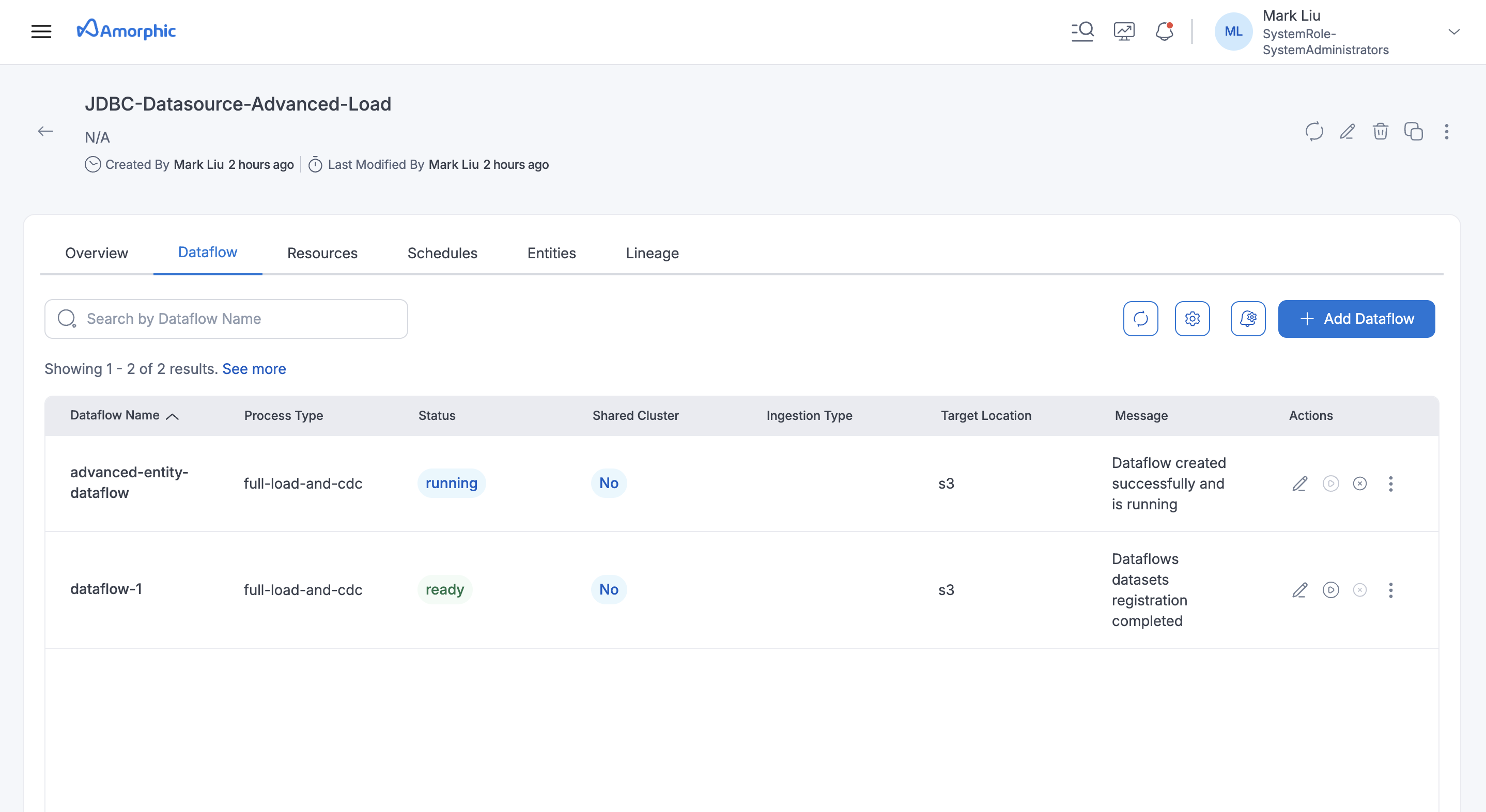This screenshot has height=812, width=1486.
Task: Open the three-dot menu for dataflow-1
Action: [x=1391, y=590]
